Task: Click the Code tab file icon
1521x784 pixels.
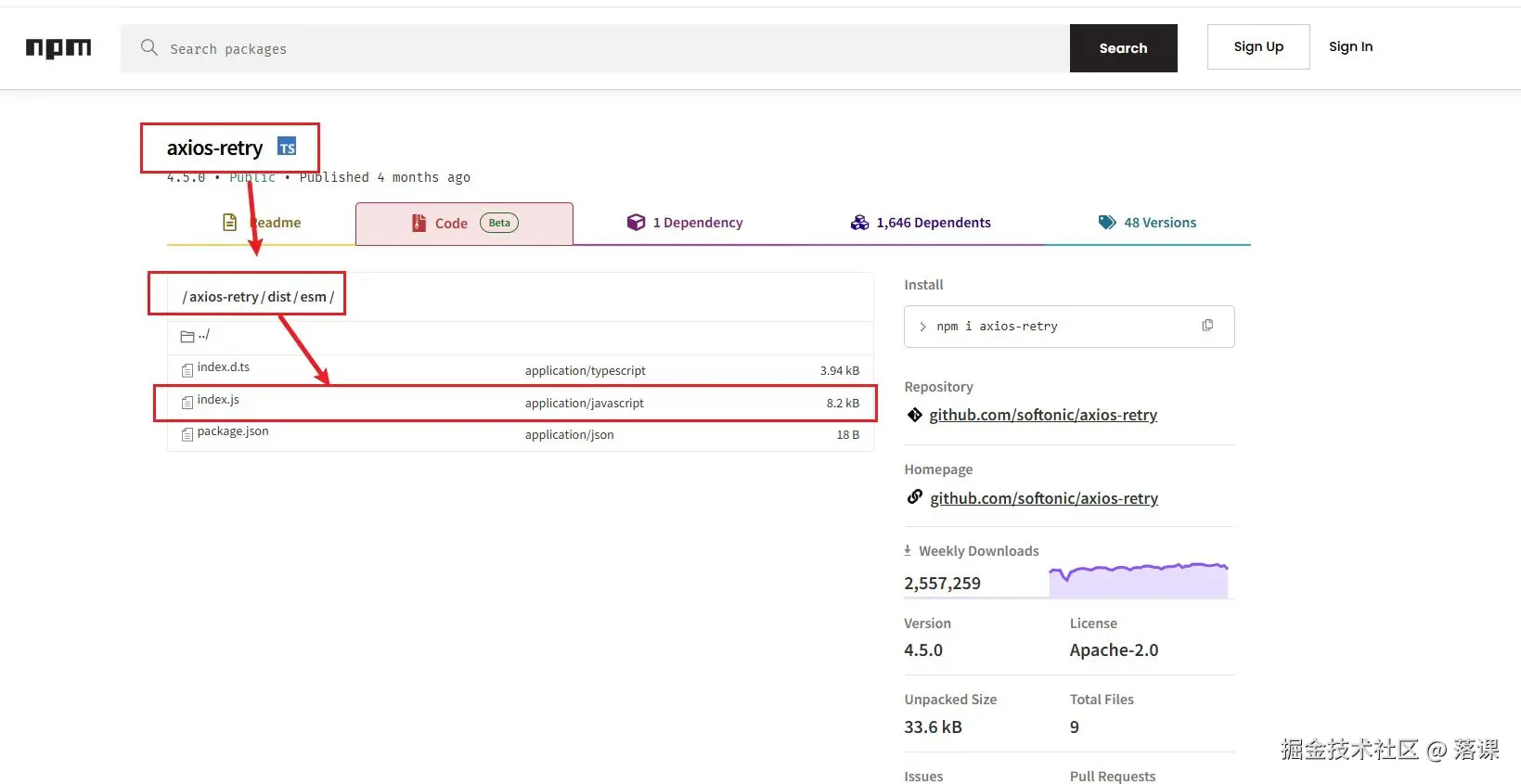Action: [419, 223]
